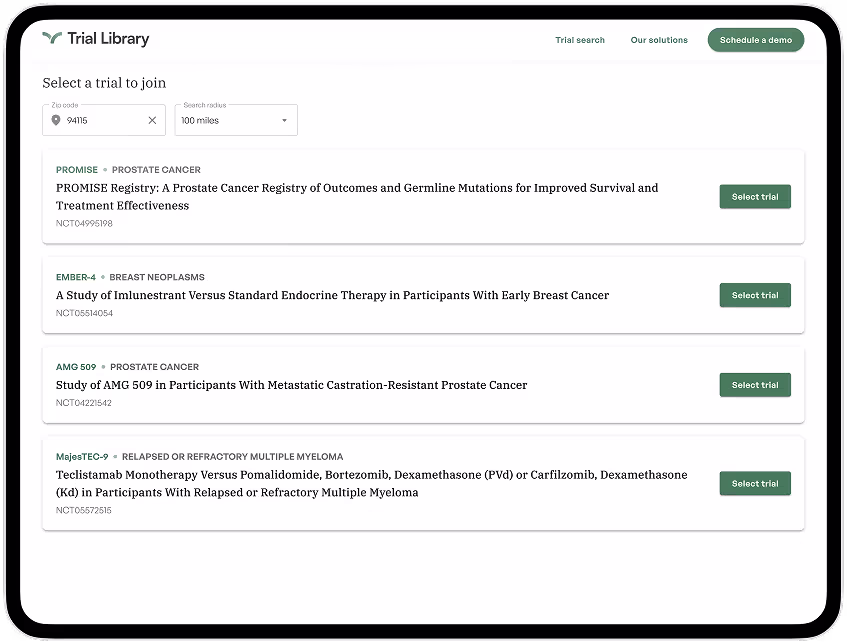Click the Trial Library leaf logo icon
This screenshot has width=847, height=644.
tap(52, 39)
